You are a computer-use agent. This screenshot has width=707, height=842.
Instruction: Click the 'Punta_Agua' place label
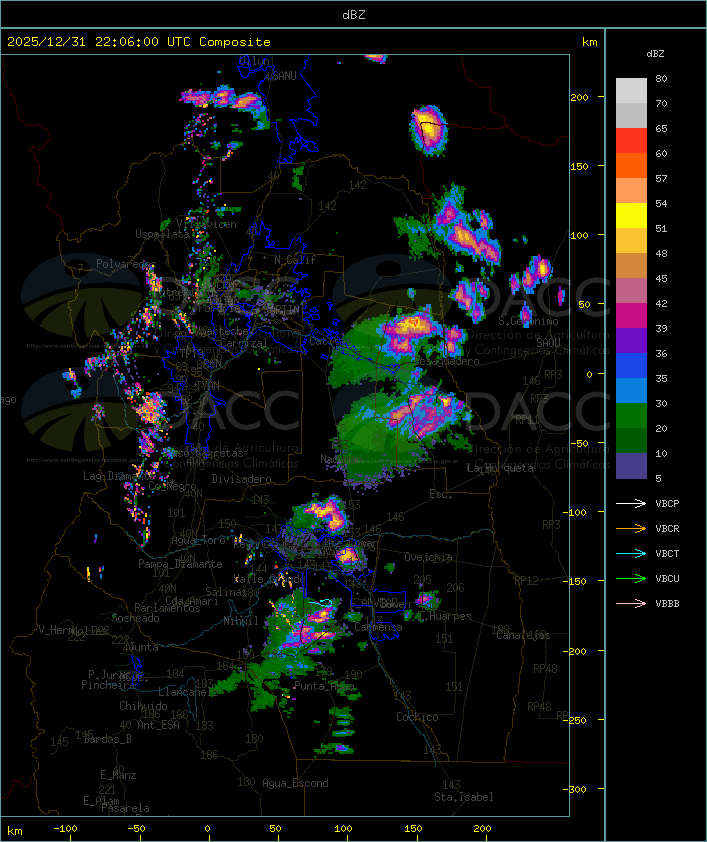324,686
